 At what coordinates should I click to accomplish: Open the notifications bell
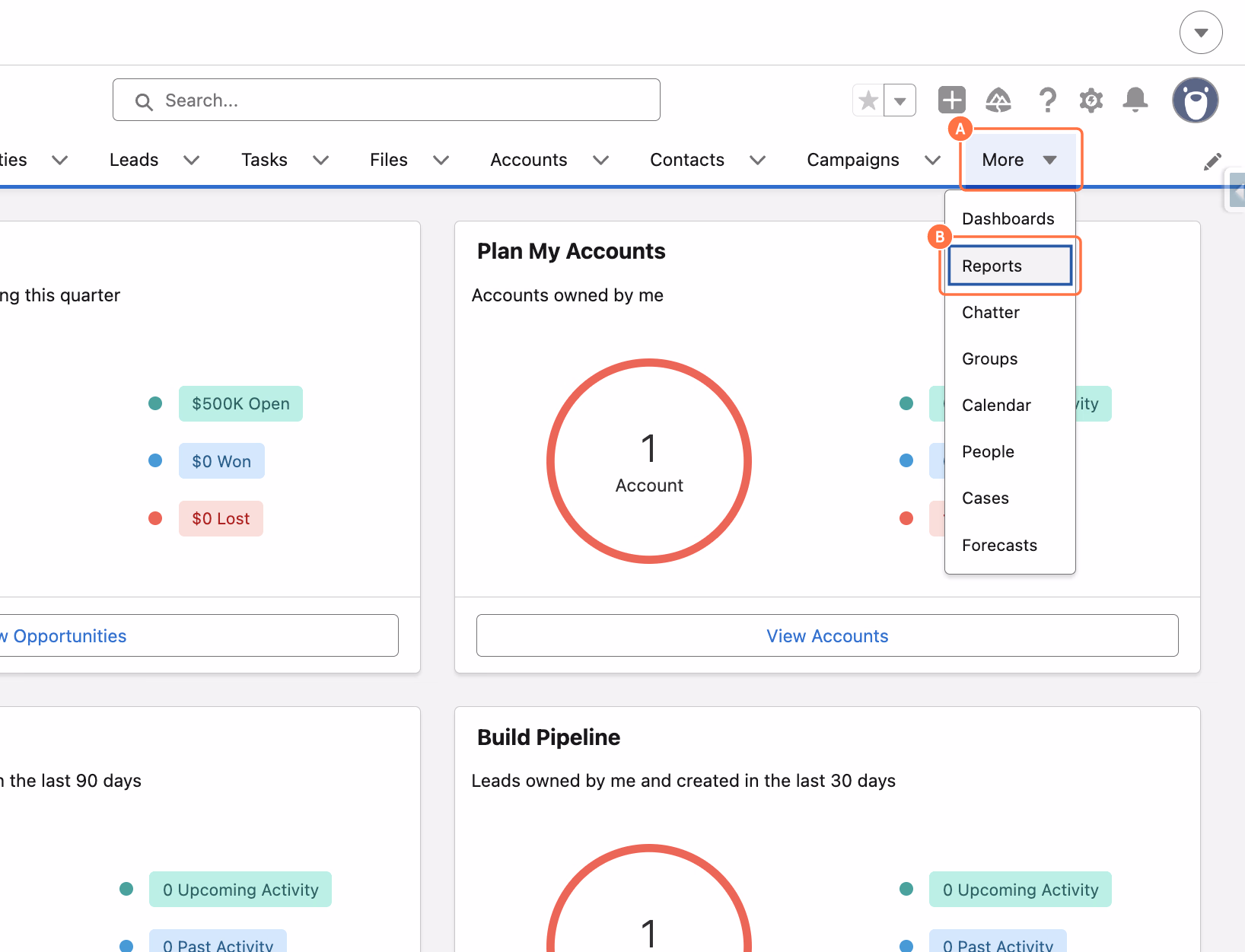(x=1135, y=100)
